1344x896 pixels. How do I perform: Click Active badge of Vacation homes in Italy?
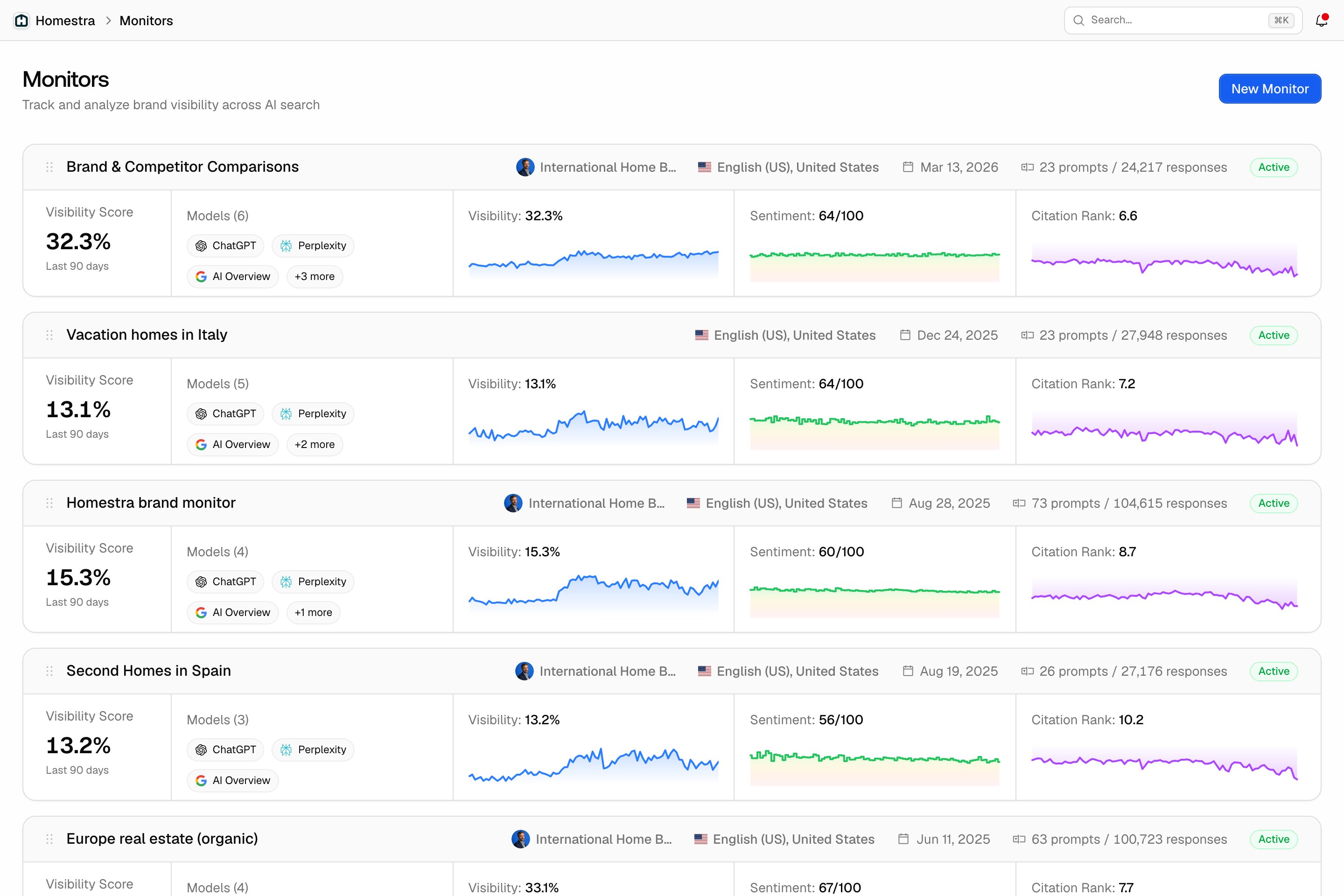click(1274, 335)
